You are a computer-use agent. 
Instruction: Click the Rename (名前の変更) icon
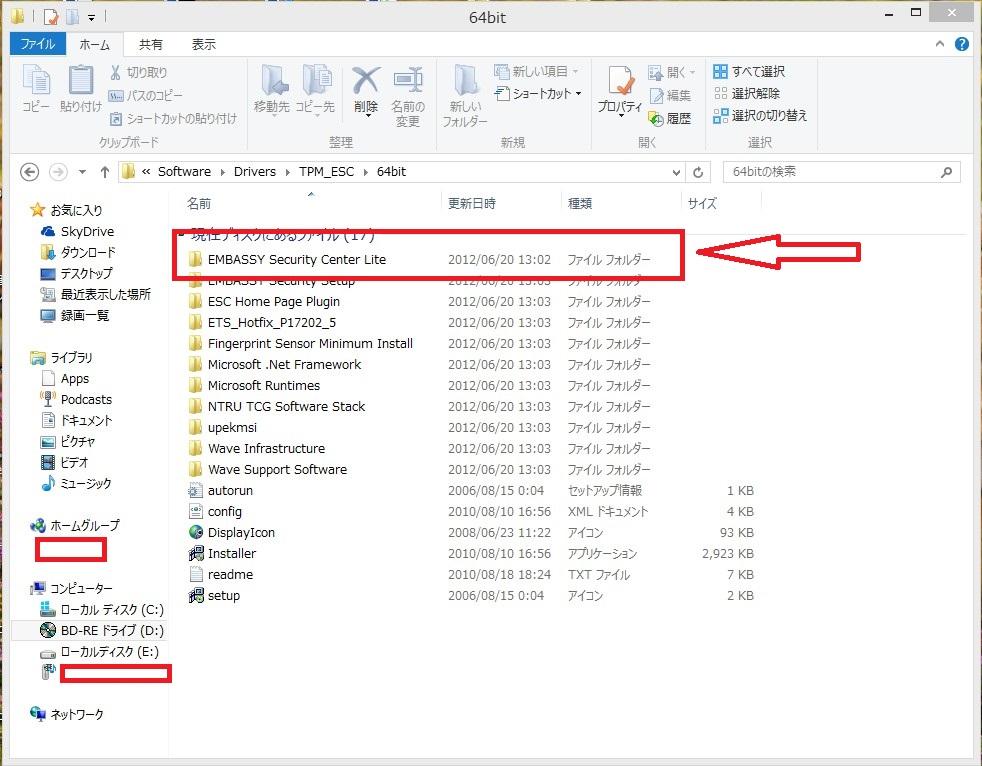click(x=408, y=81)
